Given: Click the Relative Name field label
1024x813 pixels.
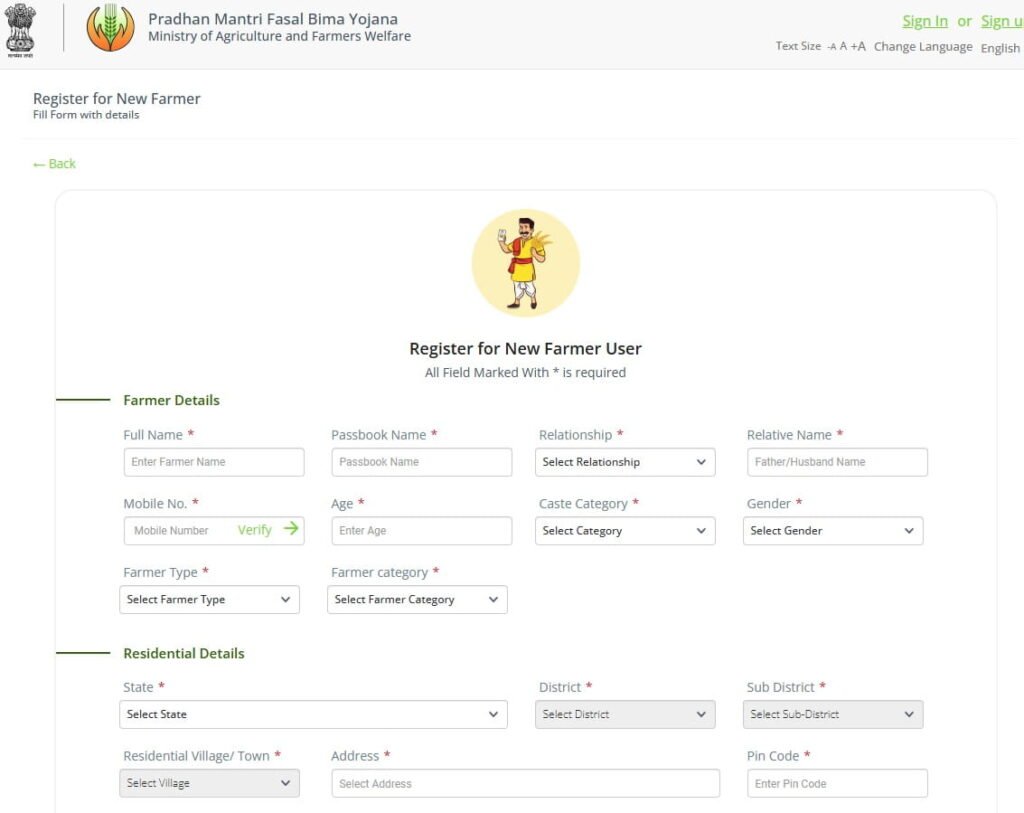Looking at the screenshot, I should click(x=789, y=434).
